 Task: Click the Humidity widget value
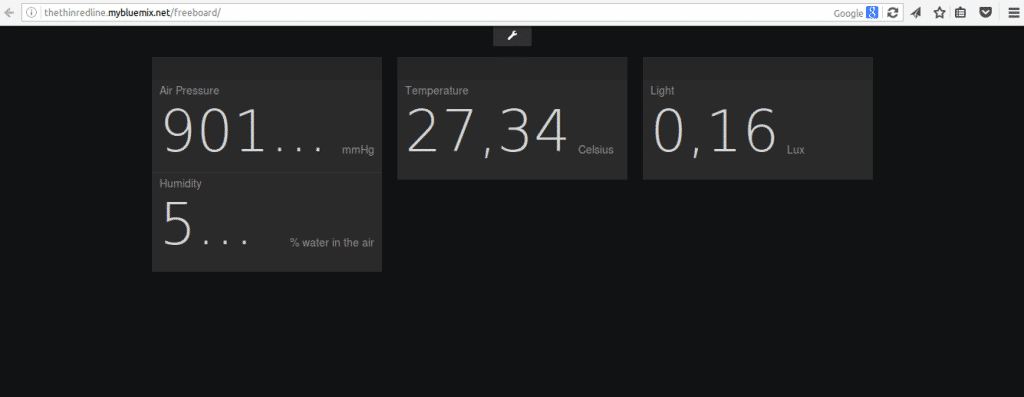(206, 224)
